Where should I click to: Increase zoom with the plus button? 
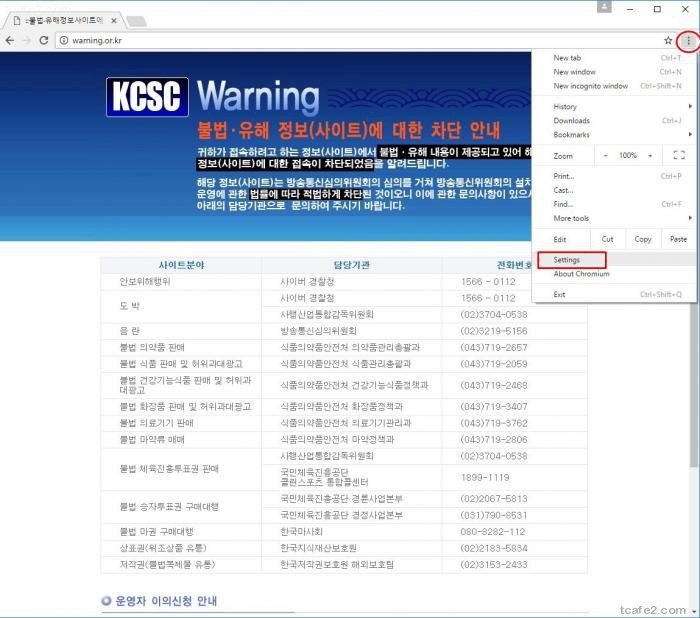click(650, 156)
